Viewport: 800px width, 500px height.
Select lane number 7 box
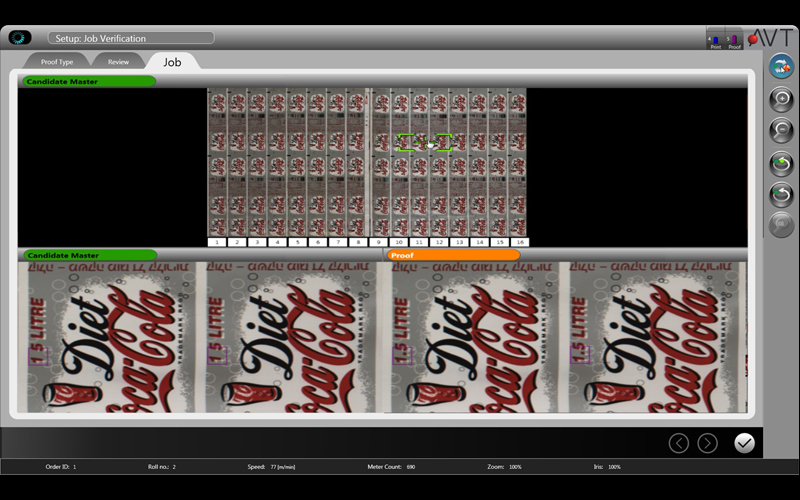click(338, 242)
